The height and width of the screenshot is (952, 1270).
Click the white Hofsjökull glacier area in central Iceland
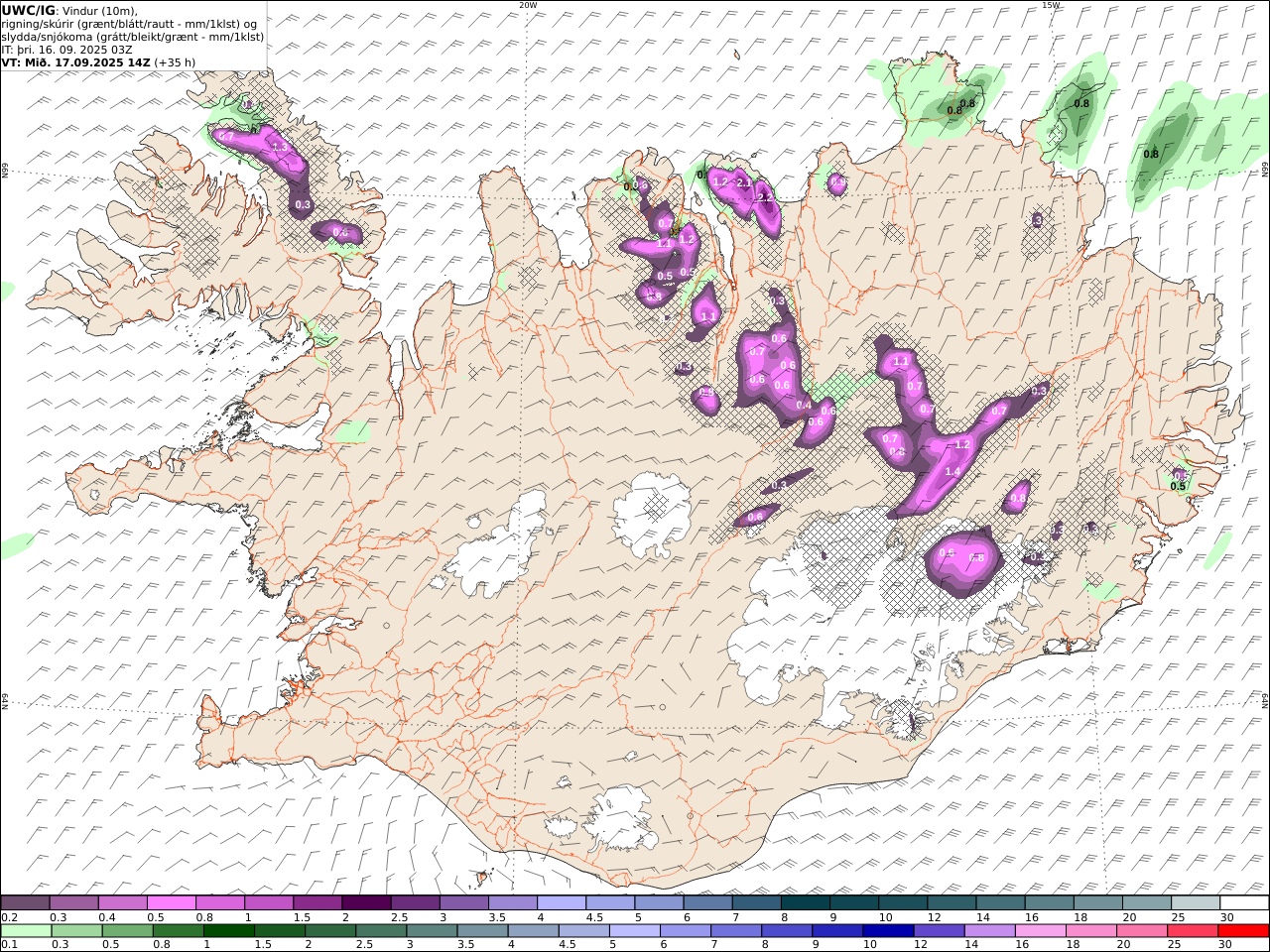coord(652,511)
